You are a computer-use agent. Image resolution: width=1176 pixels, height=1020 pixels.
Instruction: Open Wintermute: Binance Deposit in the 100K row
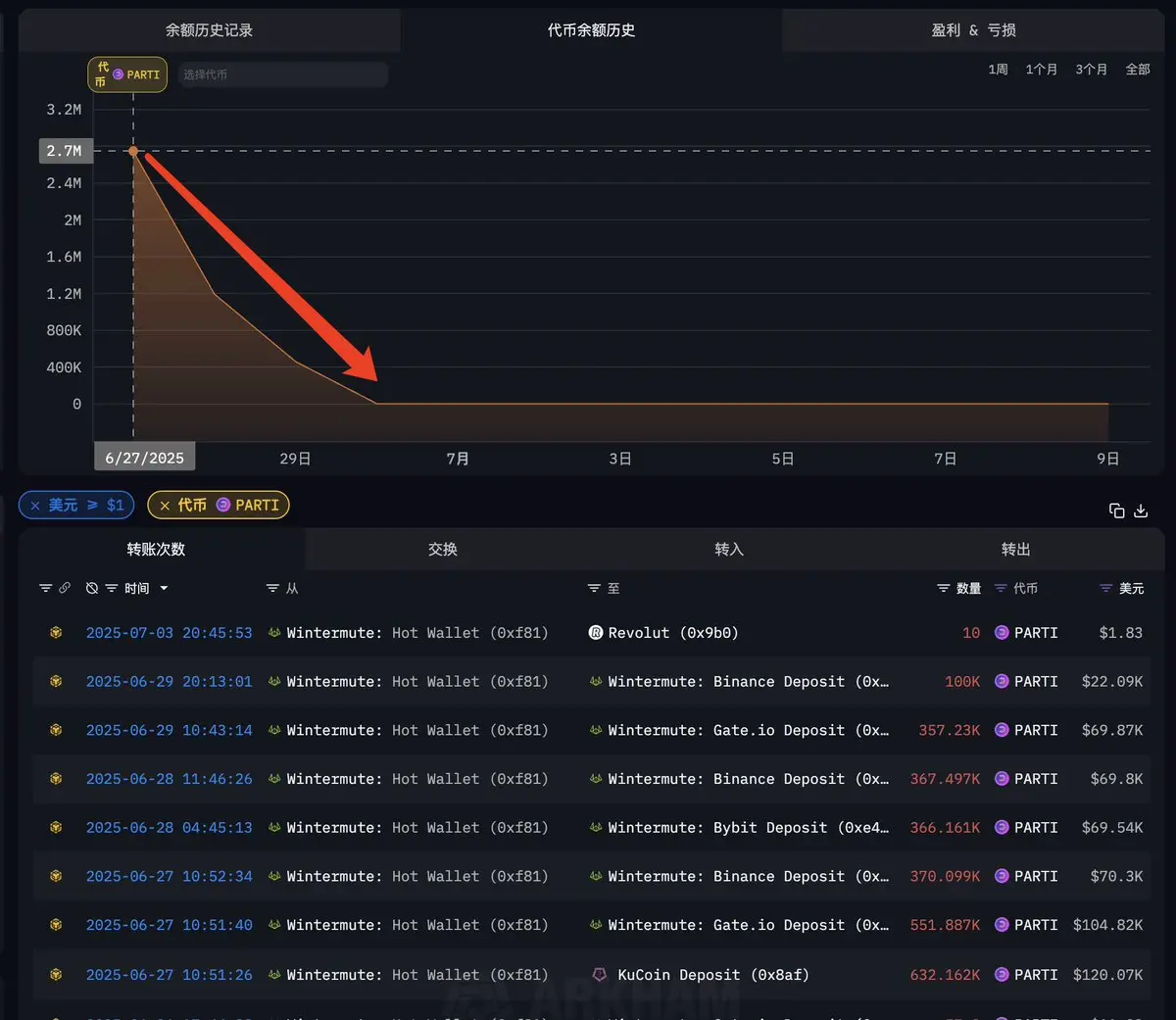748,681
